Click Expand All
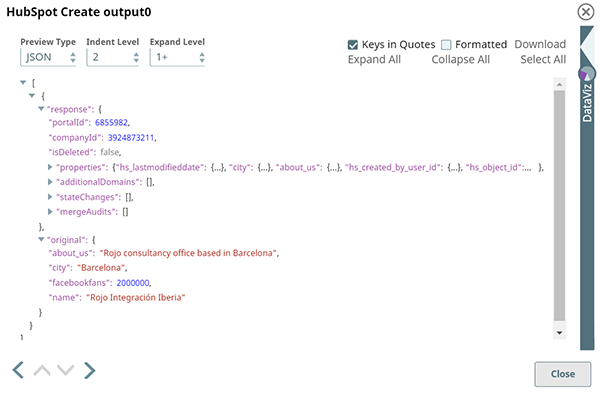The image size is (600, 394). tap(374, 60)
